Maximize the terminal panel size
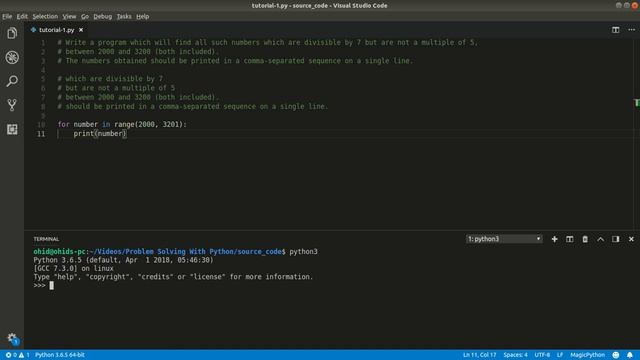Image resolution: width=640 pixels, height=360 pixels. (600, 239)
